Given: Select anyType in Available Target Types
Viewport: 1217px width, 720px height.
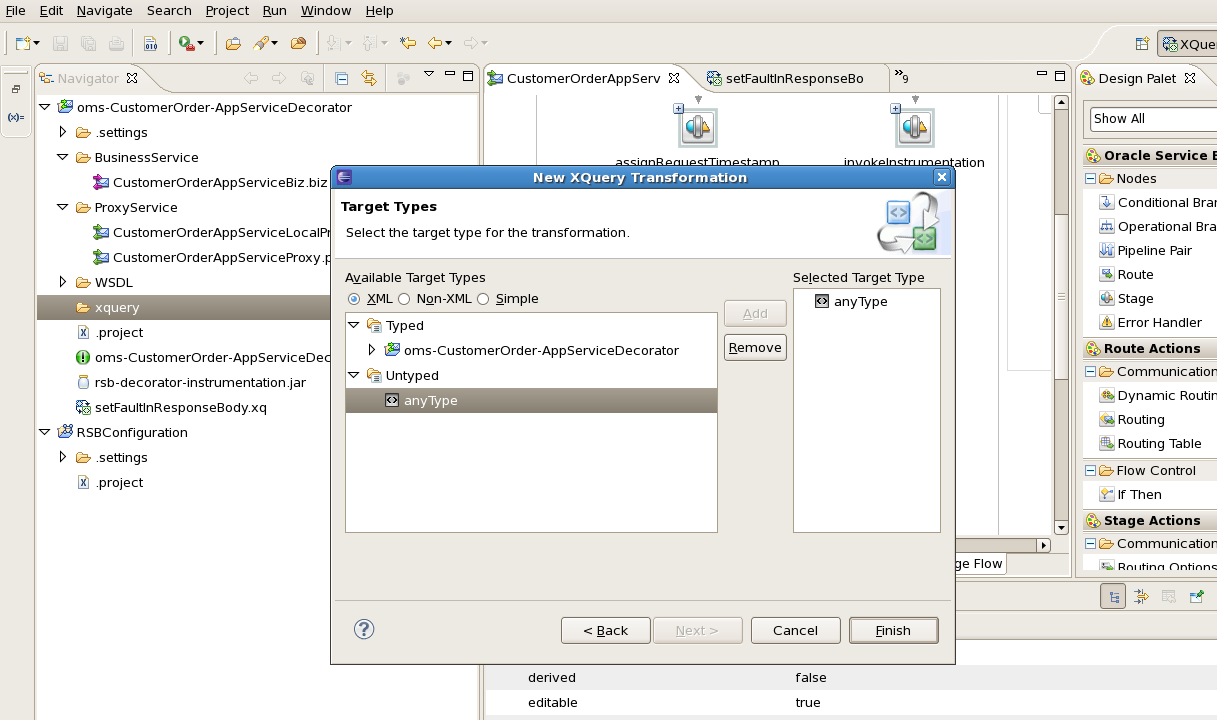Looking at the screenshot, I should tap(531, 400).
